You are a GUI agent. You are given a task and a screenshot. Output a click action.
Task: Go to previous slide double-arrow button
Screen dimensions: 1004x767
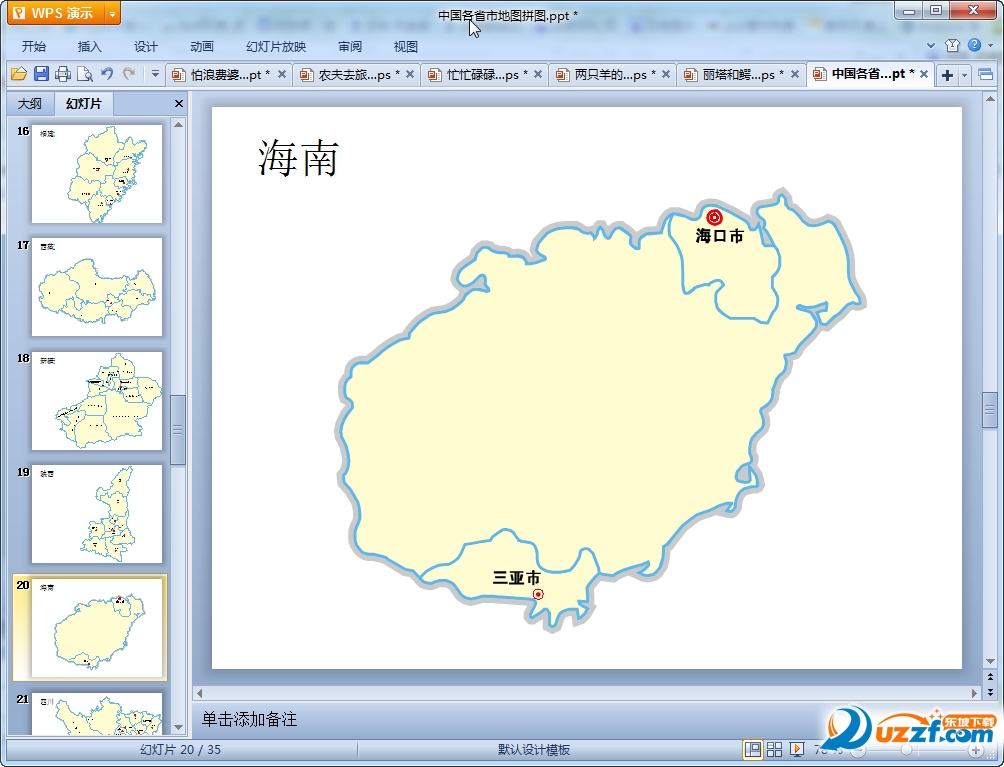click(991, 677)
